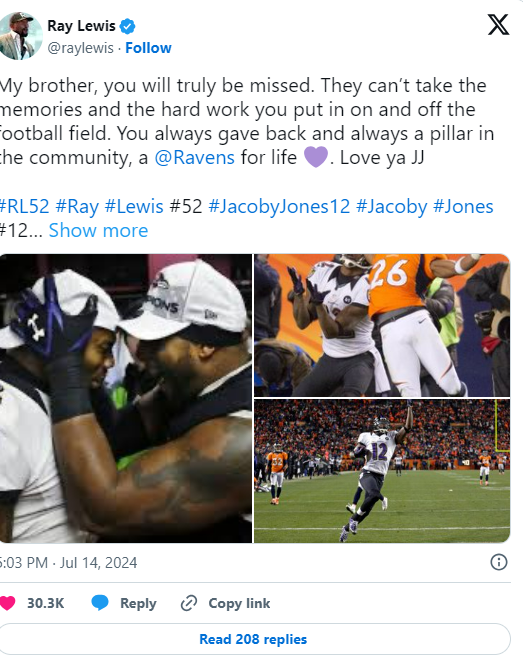The height and width of the screenshot is (664, 523).
Task: Open the photo of player number 12 running
Action: point(382,471)
